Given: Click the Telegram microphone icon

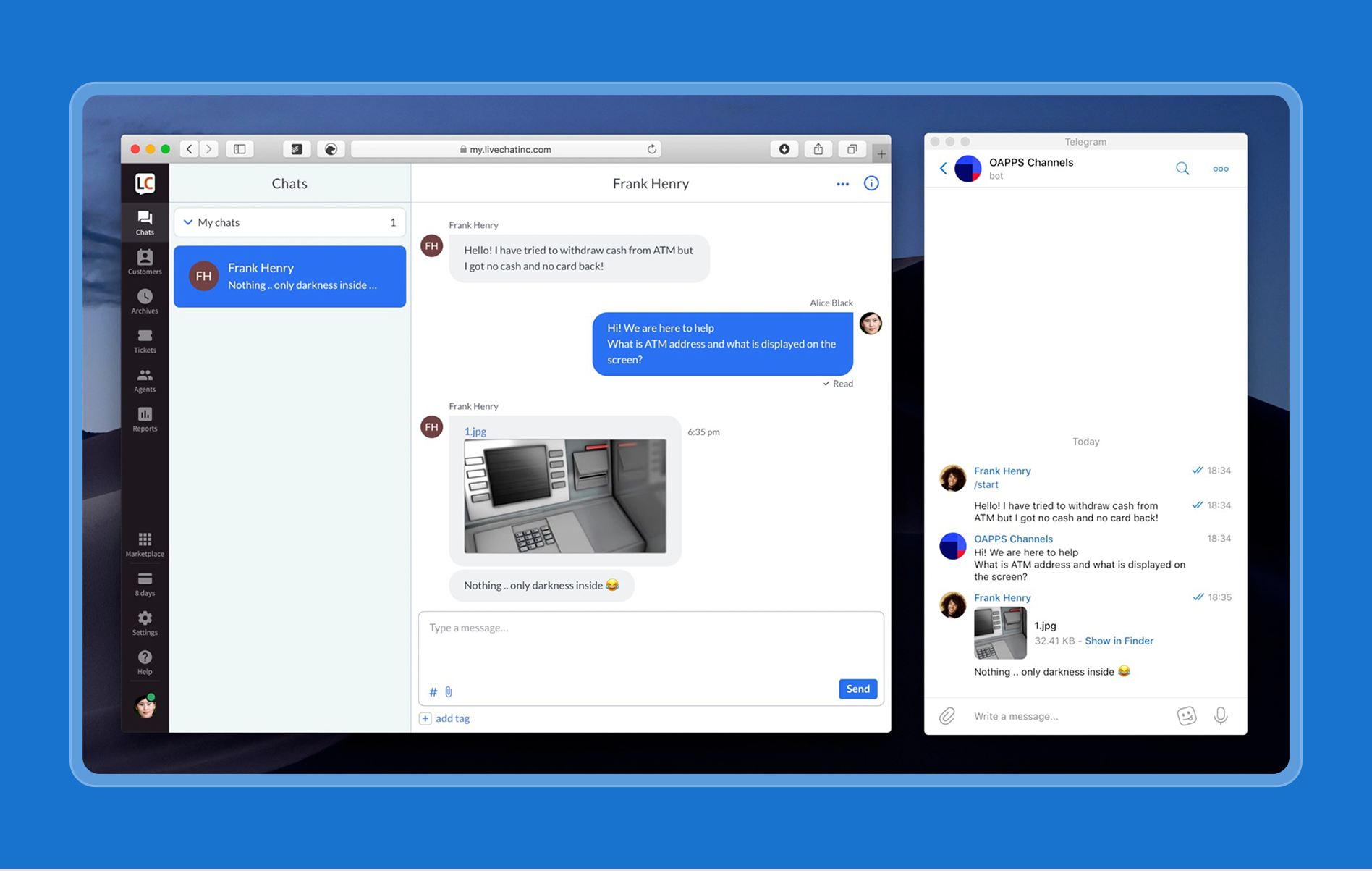Looking at the screenshot, I should pyautogui.click(x=1221, y=715).
